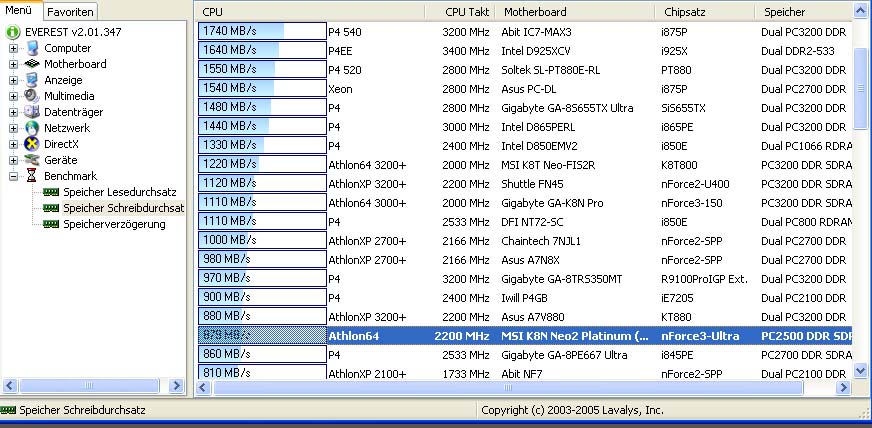This screenshot has width=872, height=428.
Task: Click down arrow of results vertical scrollbar
Action: [x=860, y=371]
